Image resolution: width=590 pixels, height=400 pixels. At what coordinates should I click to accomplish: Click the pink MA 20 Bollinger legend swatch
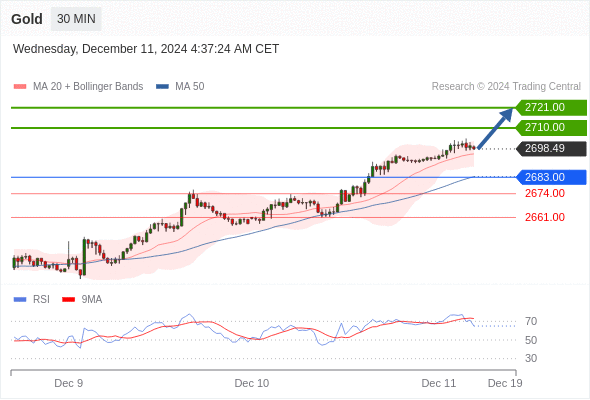20,87
